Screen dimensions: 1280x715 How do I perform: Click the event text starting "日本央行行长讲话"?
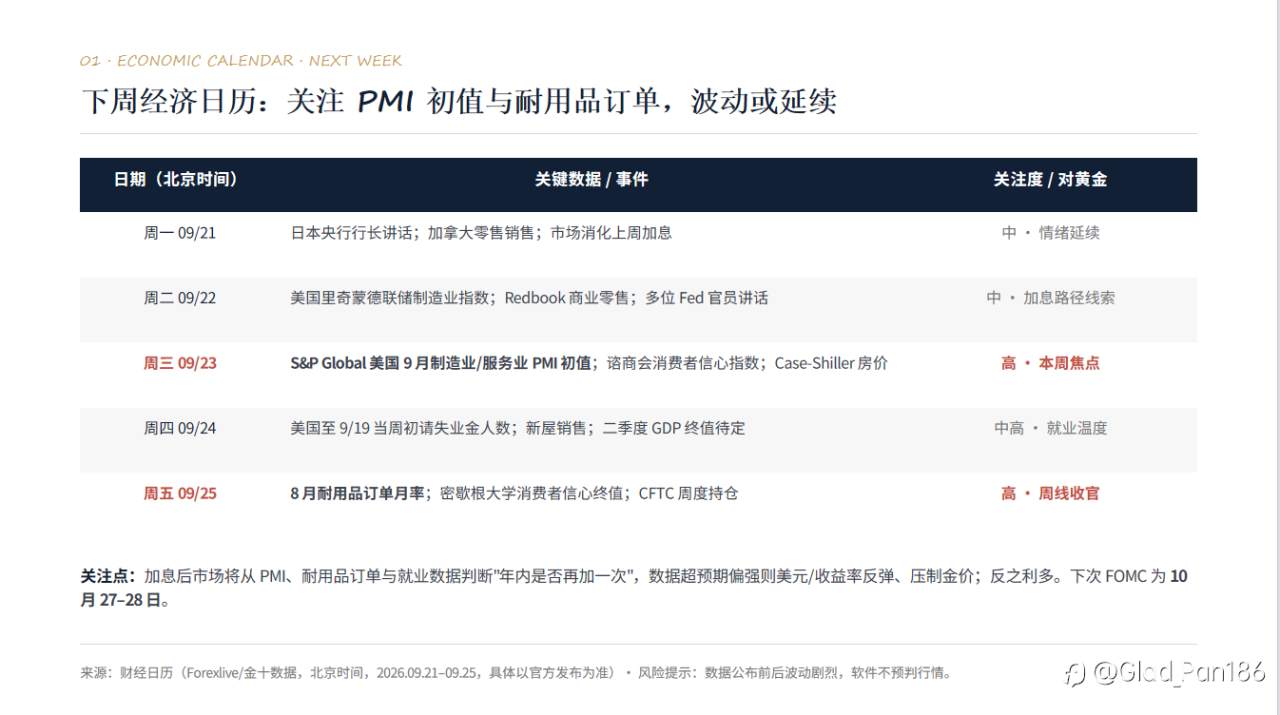click(481, 233)
